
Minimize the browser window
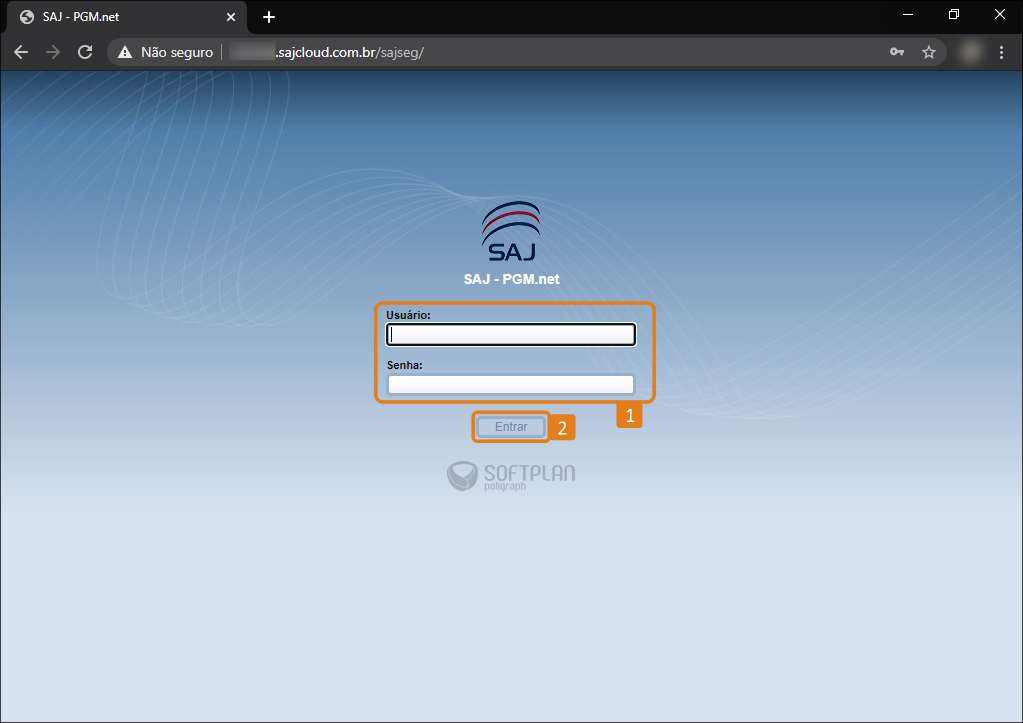tap(908, 14)
